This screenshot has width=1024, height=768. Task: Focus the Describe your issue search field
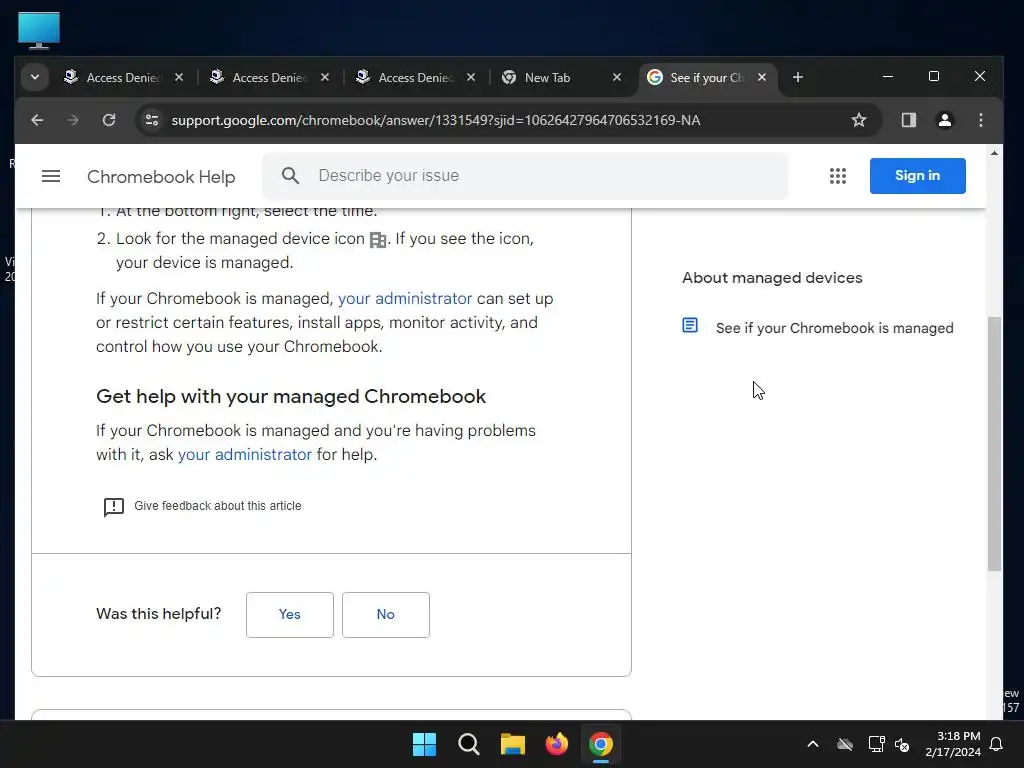525,176
